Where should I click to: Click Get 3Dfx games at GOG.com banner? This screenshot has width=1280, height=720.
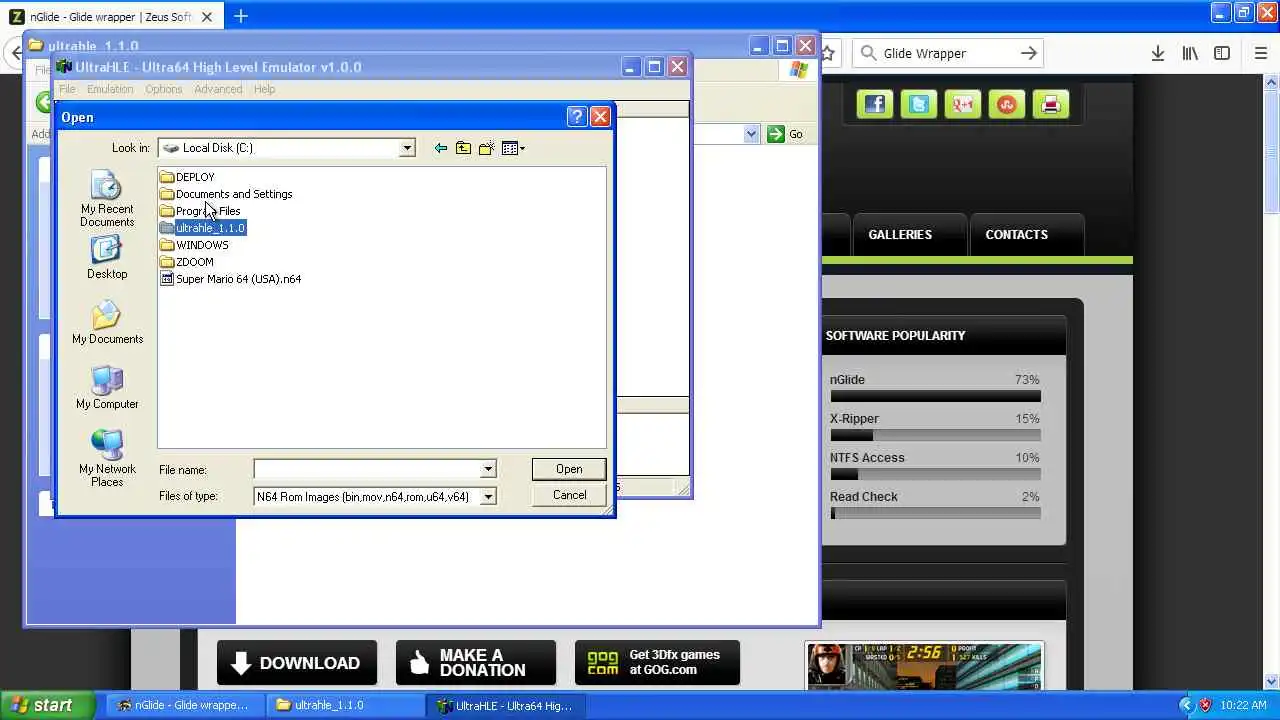coord(657,663)
